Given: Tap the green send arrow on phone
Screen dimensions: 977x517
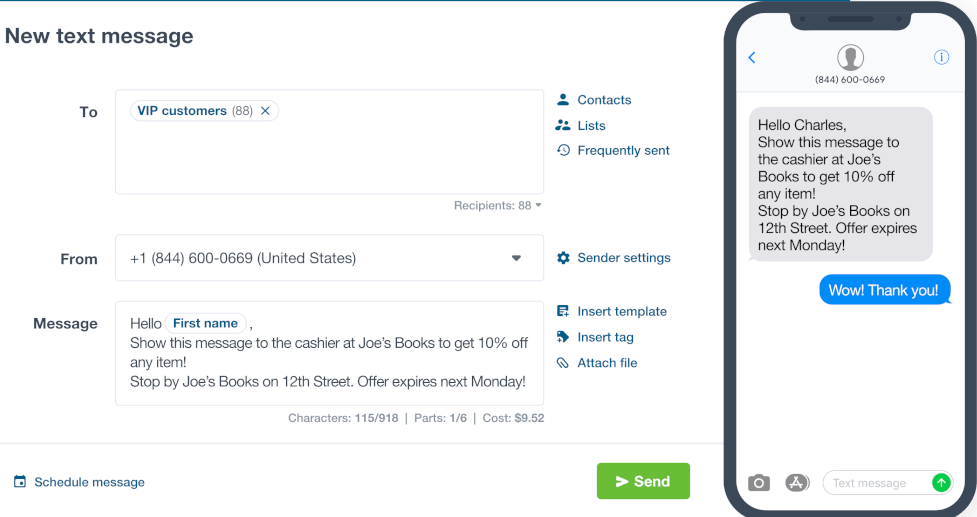Looking at the screenshot, I should (941, 483).
